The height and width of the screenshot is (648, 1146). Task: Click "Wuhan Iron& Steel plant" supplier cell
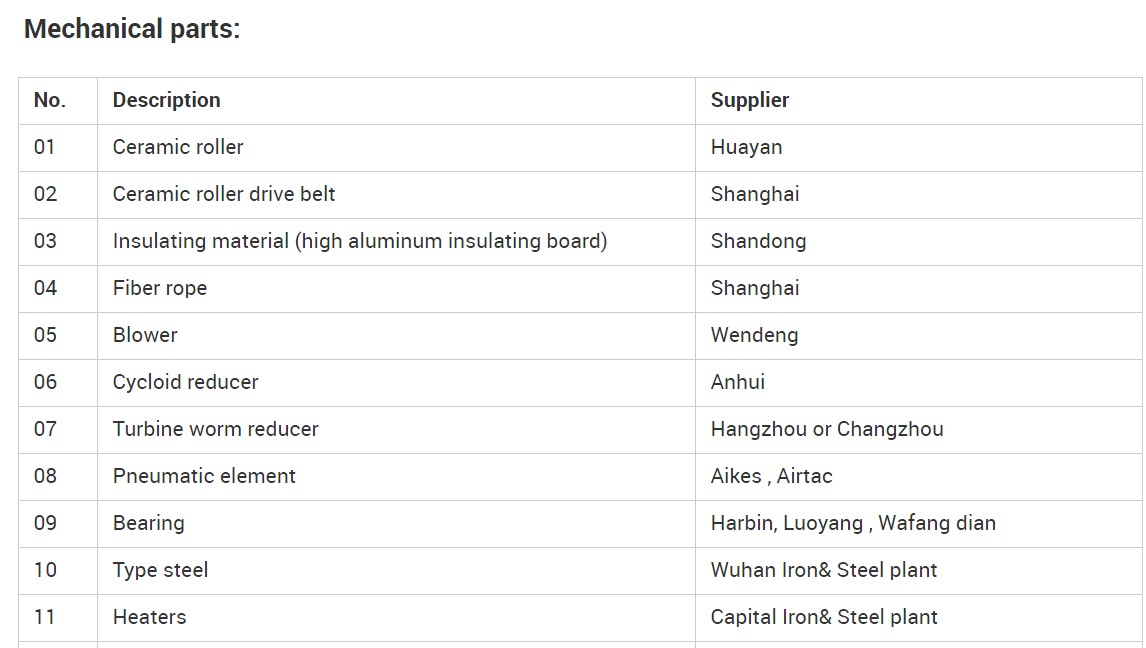coord(824,570)
